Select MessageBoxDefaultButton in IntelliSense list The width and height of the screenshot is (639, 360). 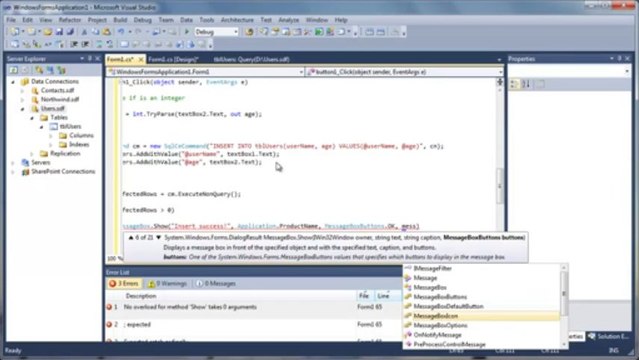tap(481, 306)
